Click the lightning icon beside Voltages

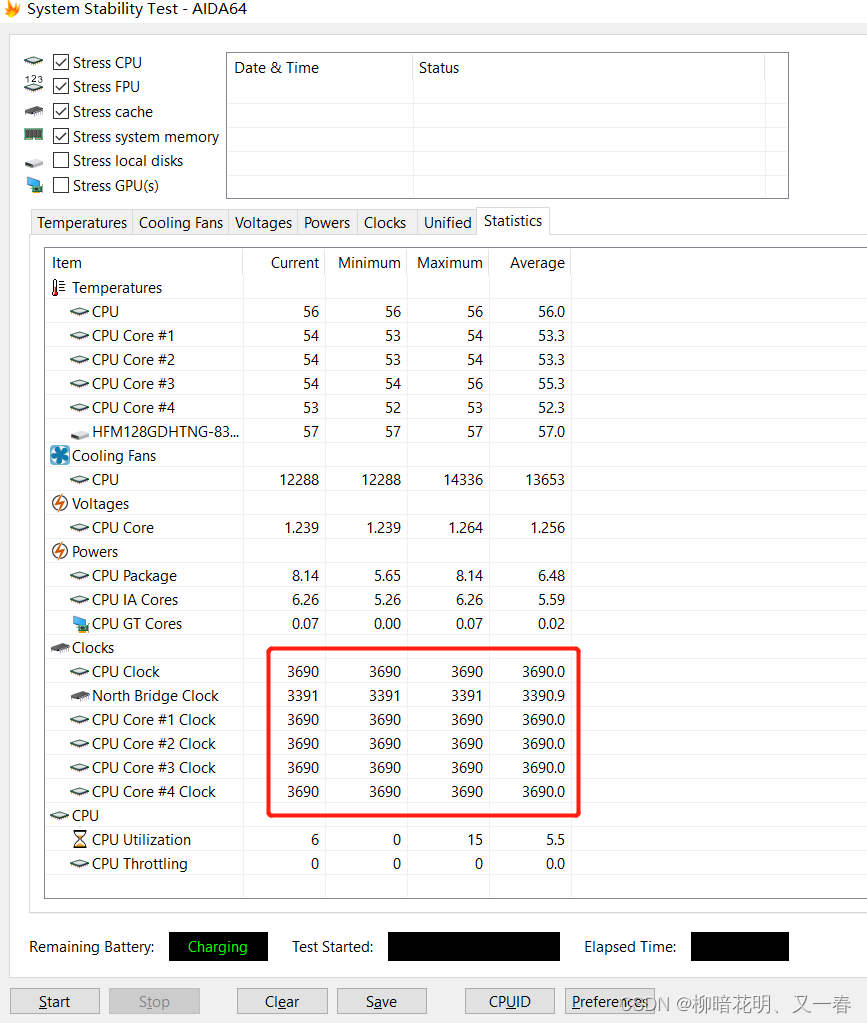pyautogui.click(x=59, y=503)
